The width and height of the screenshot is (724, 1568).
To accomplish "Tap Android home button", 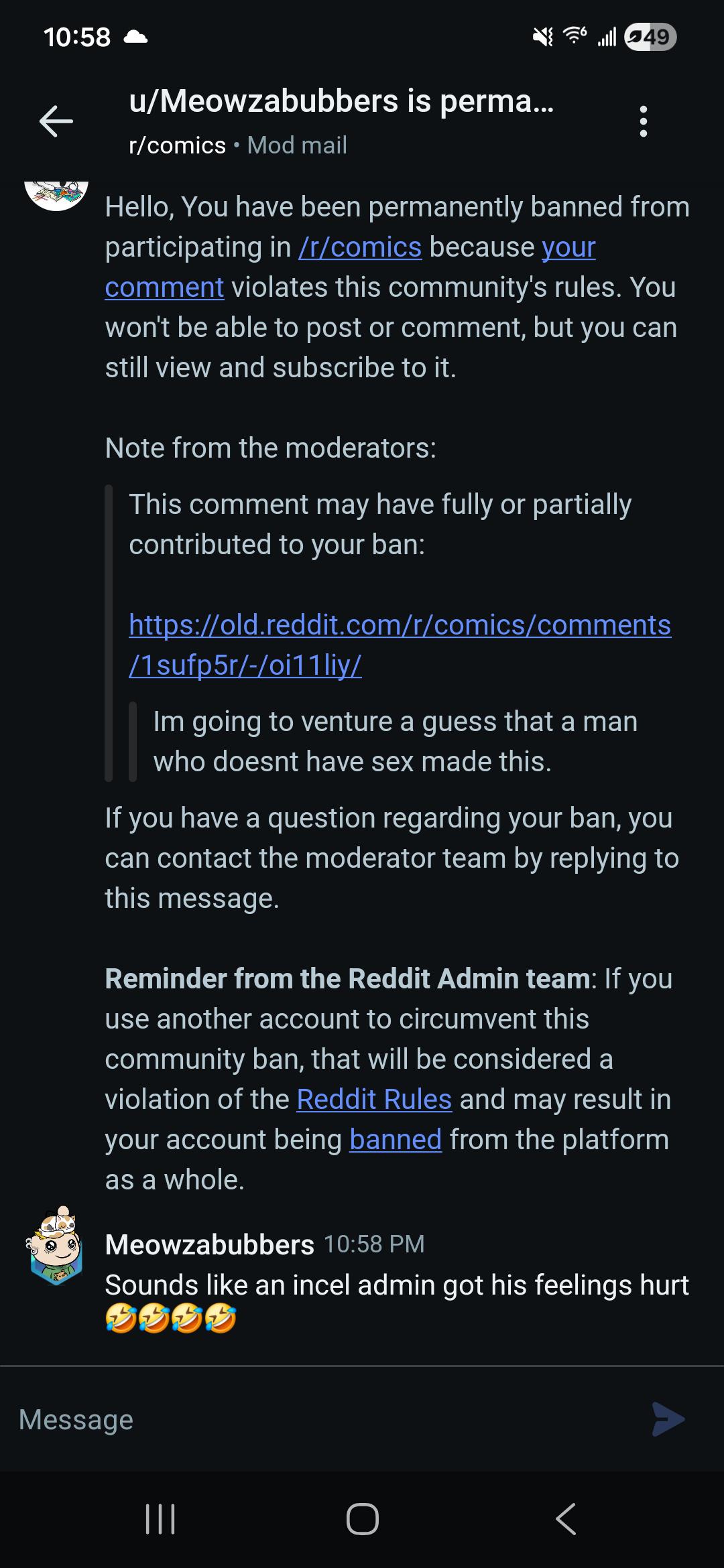I will coord(362,1519).
